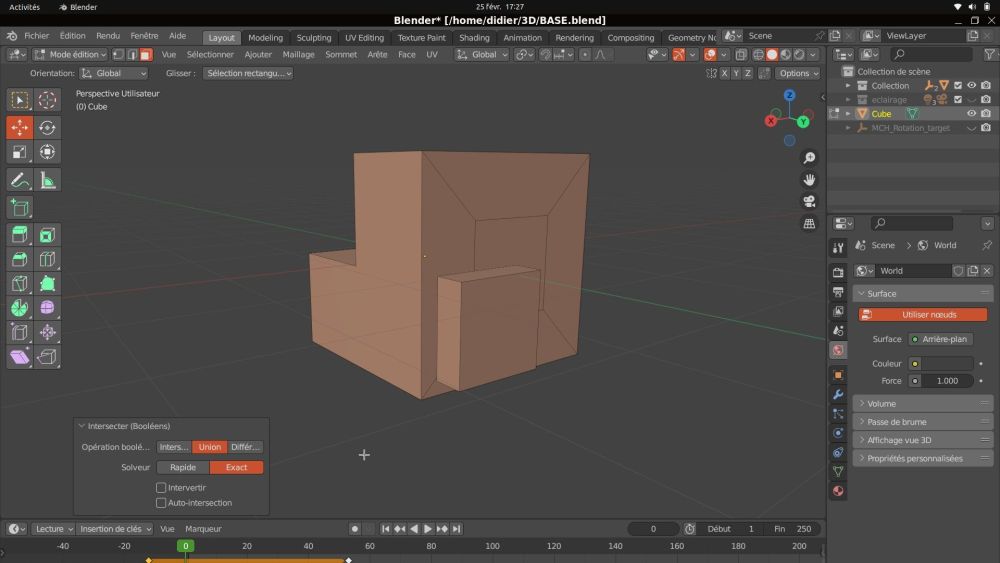Viewport: 1000px width, 563px height.
Task: Toggle X axis mirror button
Action: click(724, 73)
